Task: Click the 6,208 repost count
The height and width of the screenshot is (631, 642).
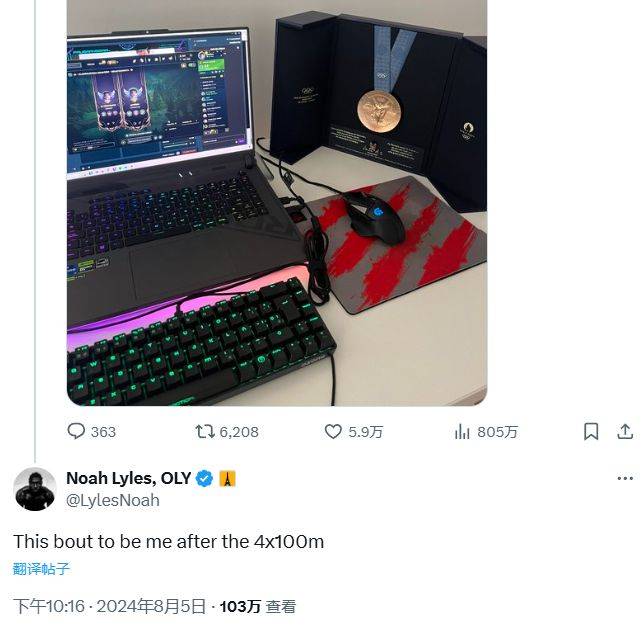Action: (239, 432)
